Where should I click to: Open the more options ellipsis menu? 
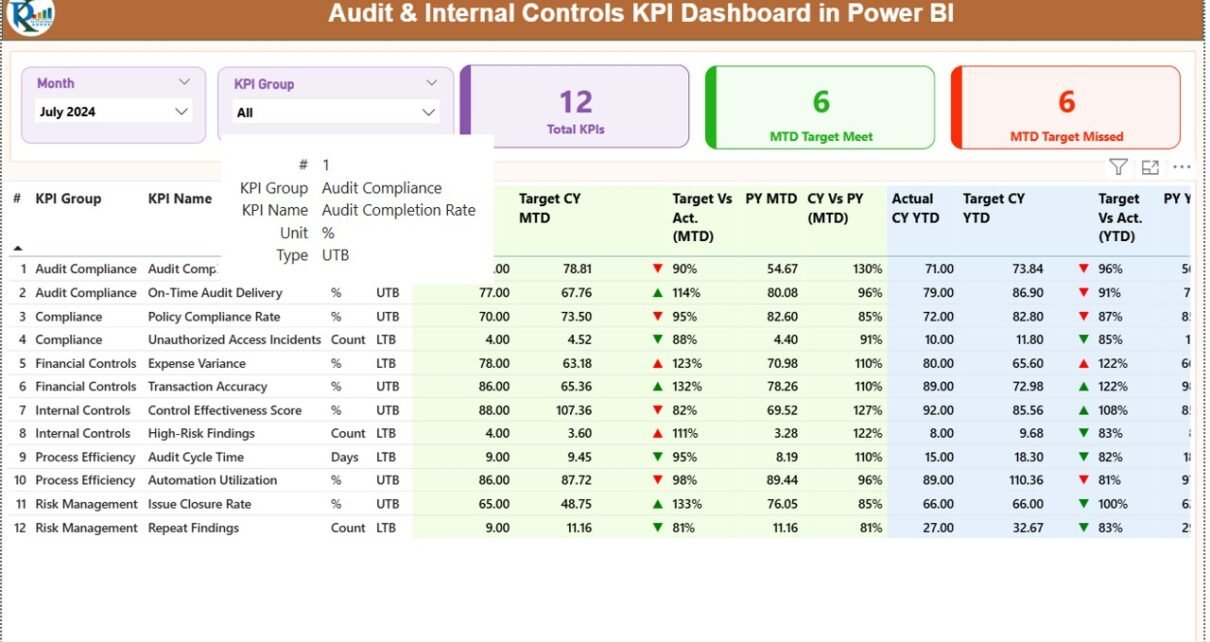pos(1182,167)
